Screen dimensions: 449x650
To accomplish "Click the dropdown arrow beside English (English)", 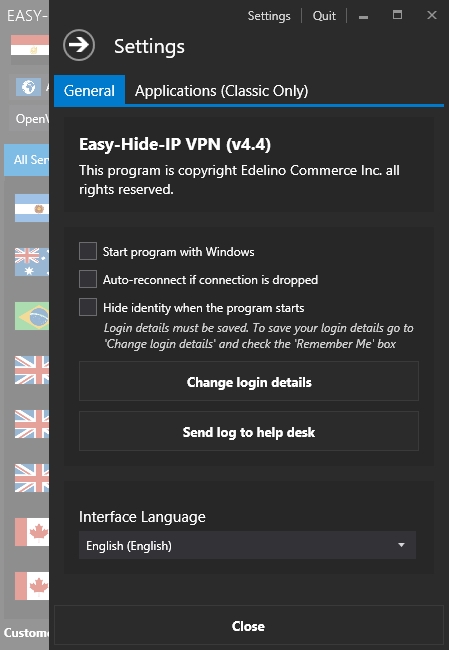I will 401,545.
